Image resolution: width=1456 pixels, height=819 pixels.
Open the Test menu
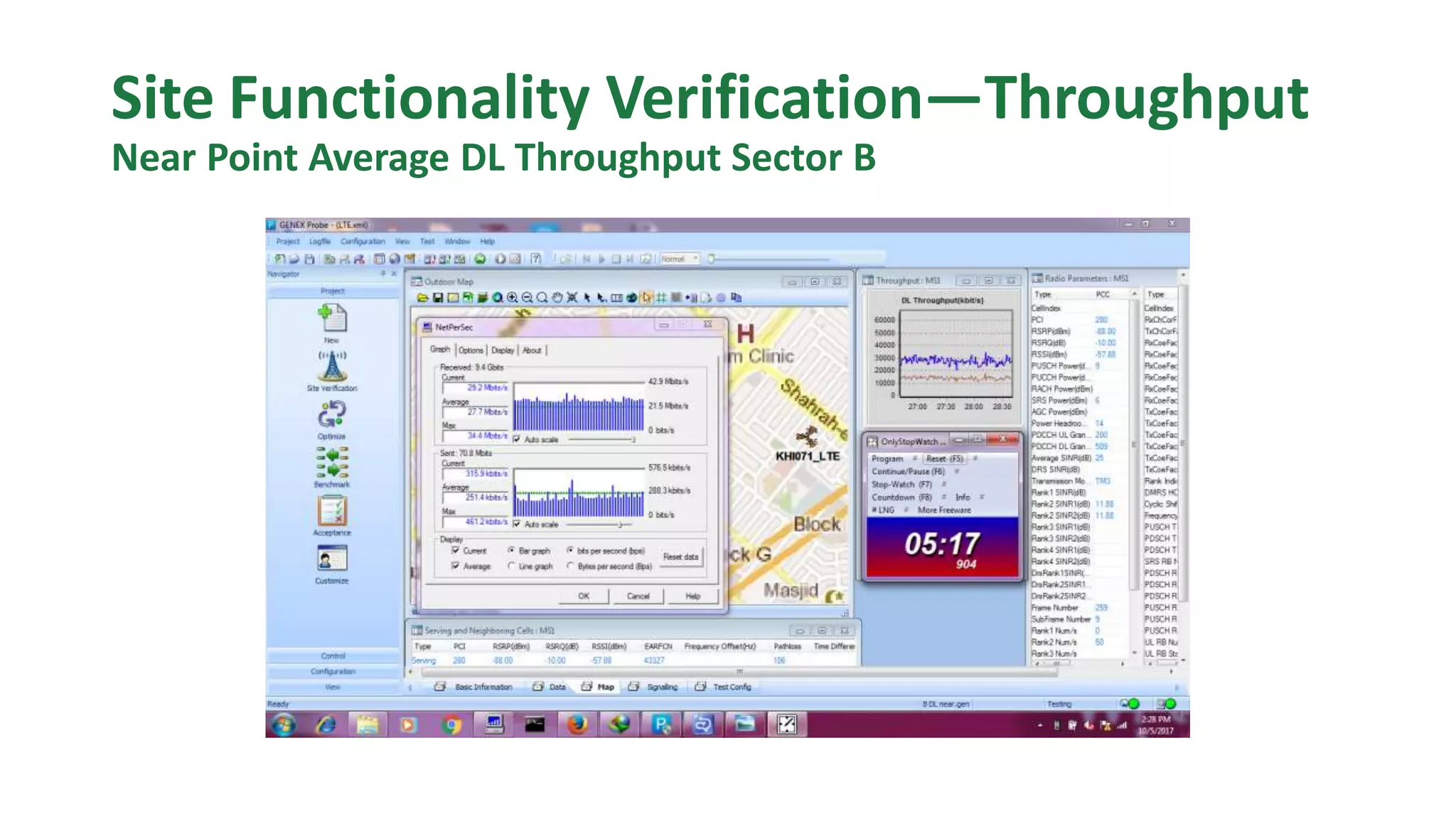tap(427, 242)
